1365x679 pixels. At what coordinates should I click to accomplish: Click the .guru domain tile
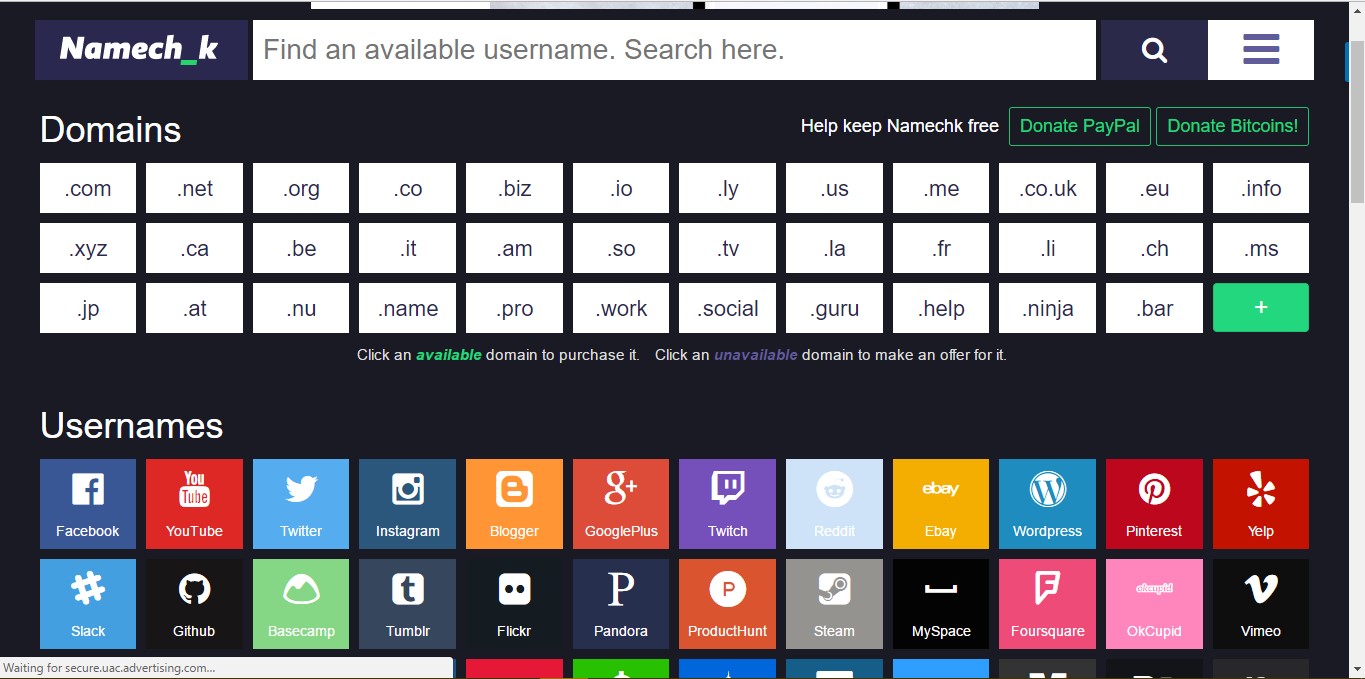point(834,308)
